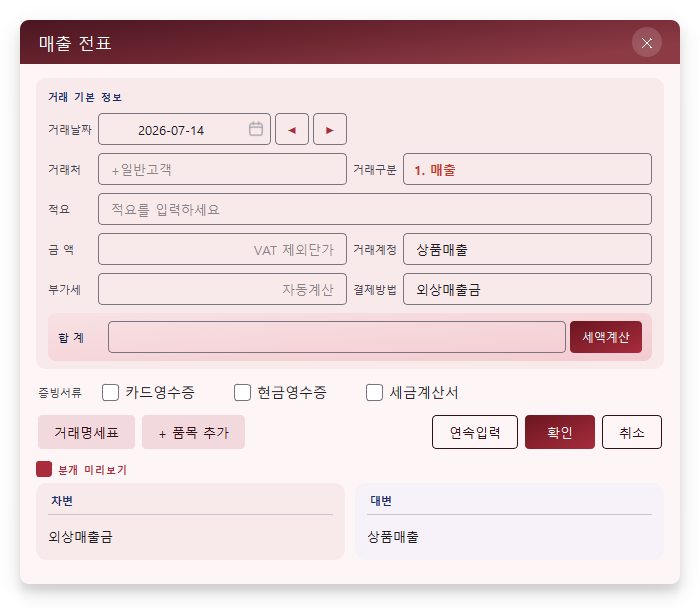
Task: Click the 거래 기본 정보 section title
Action: click(x=85, y=97)
